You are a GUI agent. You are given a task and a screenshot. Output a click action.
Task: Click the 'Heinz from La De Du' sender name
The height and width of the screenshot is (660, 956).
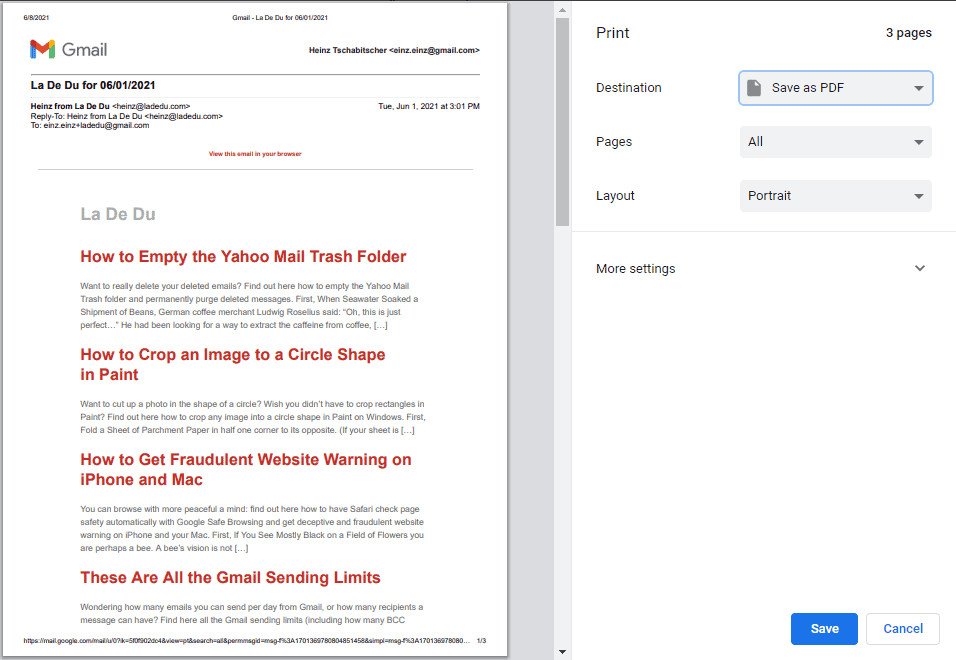tap(70, 106)
